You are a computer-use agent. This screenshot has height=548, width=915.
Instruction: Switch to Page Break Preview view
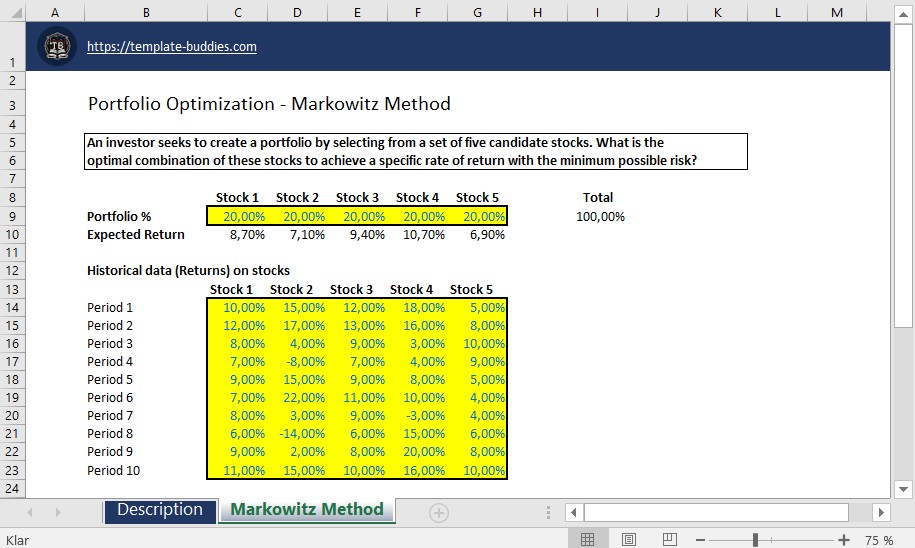pos(669,540)
